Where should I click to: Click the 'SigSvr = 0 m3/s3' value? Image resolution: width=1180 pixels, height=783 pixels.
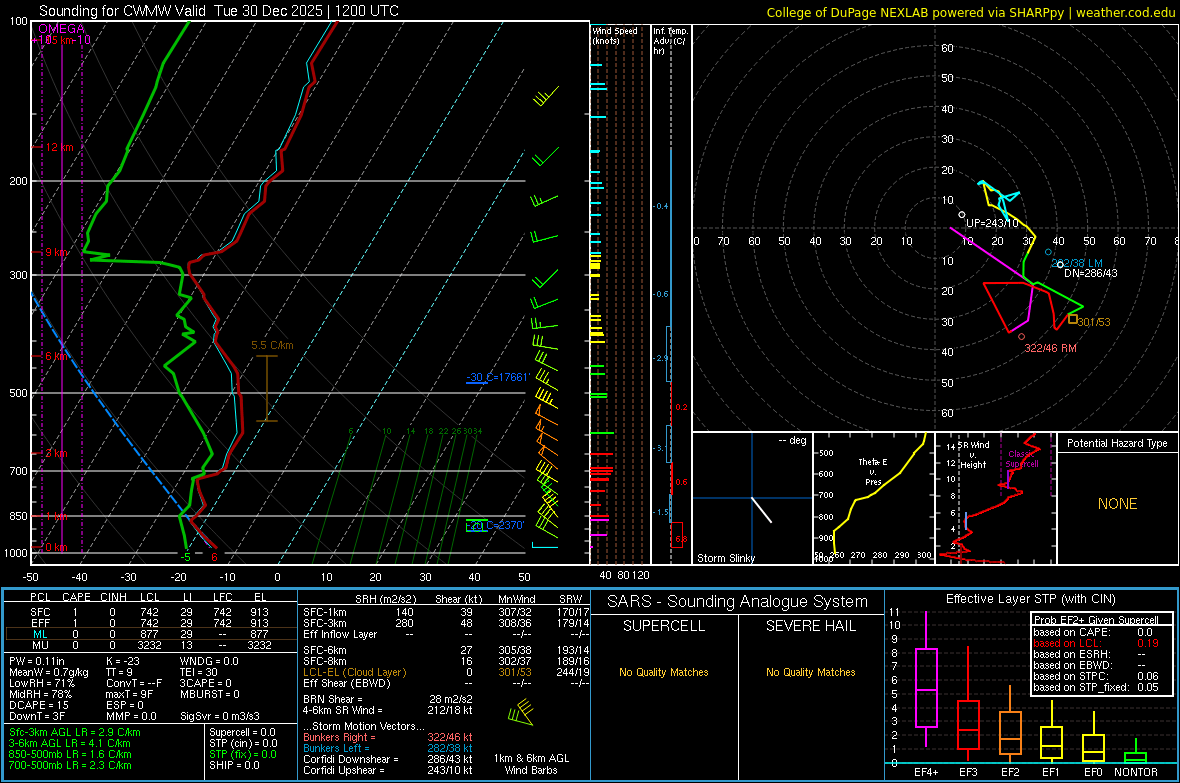pos(220,717)
